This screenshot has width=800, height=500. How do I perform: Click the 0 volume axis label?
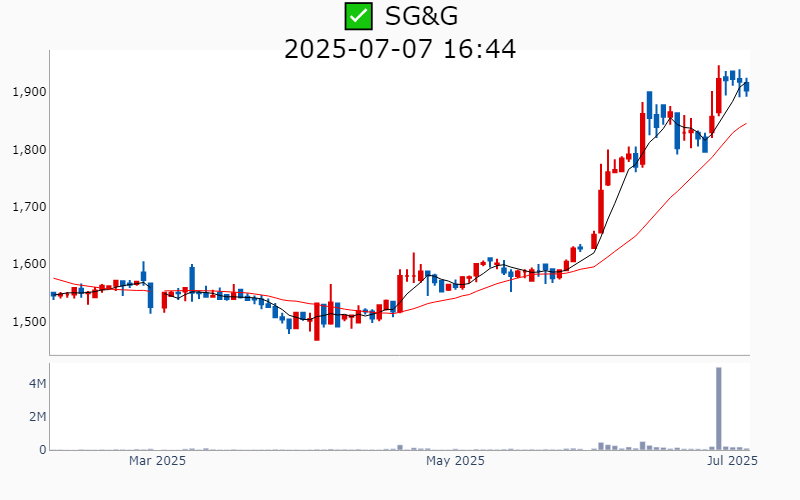click(x=43, y=450)
